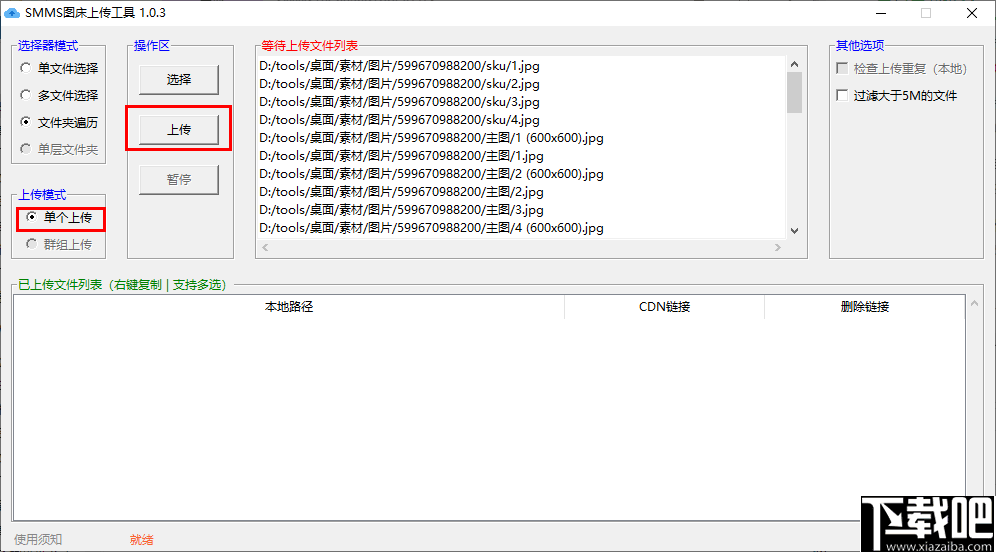
Task: Select file 主图/2.jpg in pending list
Action: pos(401,192)
